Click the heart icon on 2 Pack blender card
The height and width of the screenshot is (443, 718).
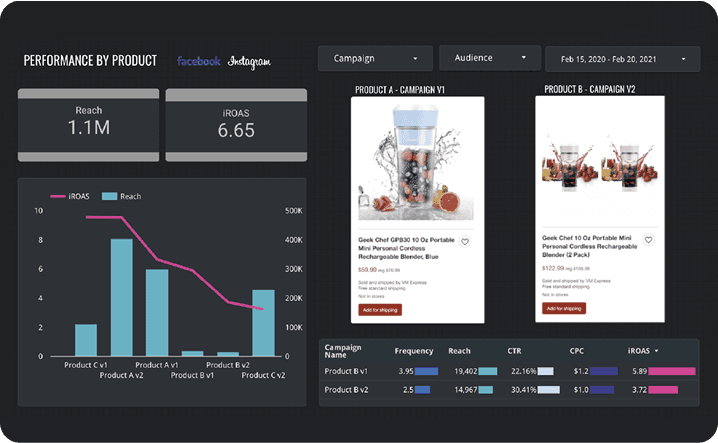coord(648,240)
